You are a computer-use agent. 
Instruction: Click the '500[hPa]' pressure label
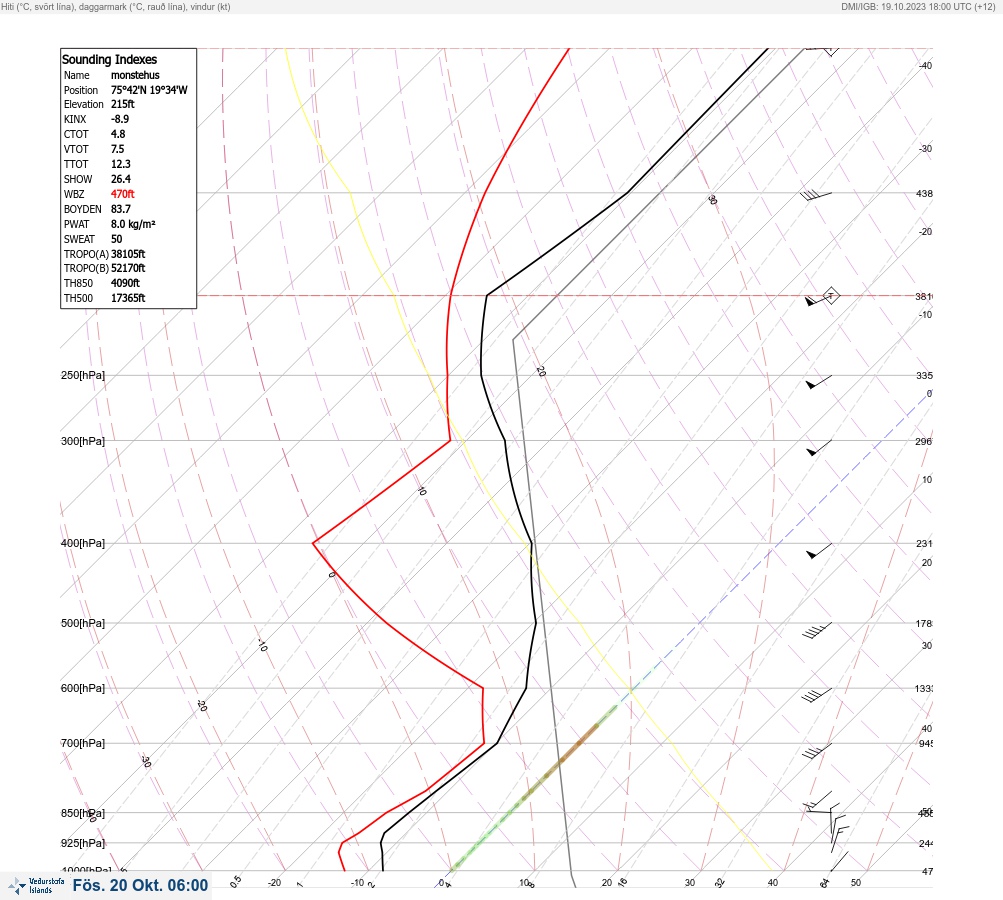click(x=83, y=623)
